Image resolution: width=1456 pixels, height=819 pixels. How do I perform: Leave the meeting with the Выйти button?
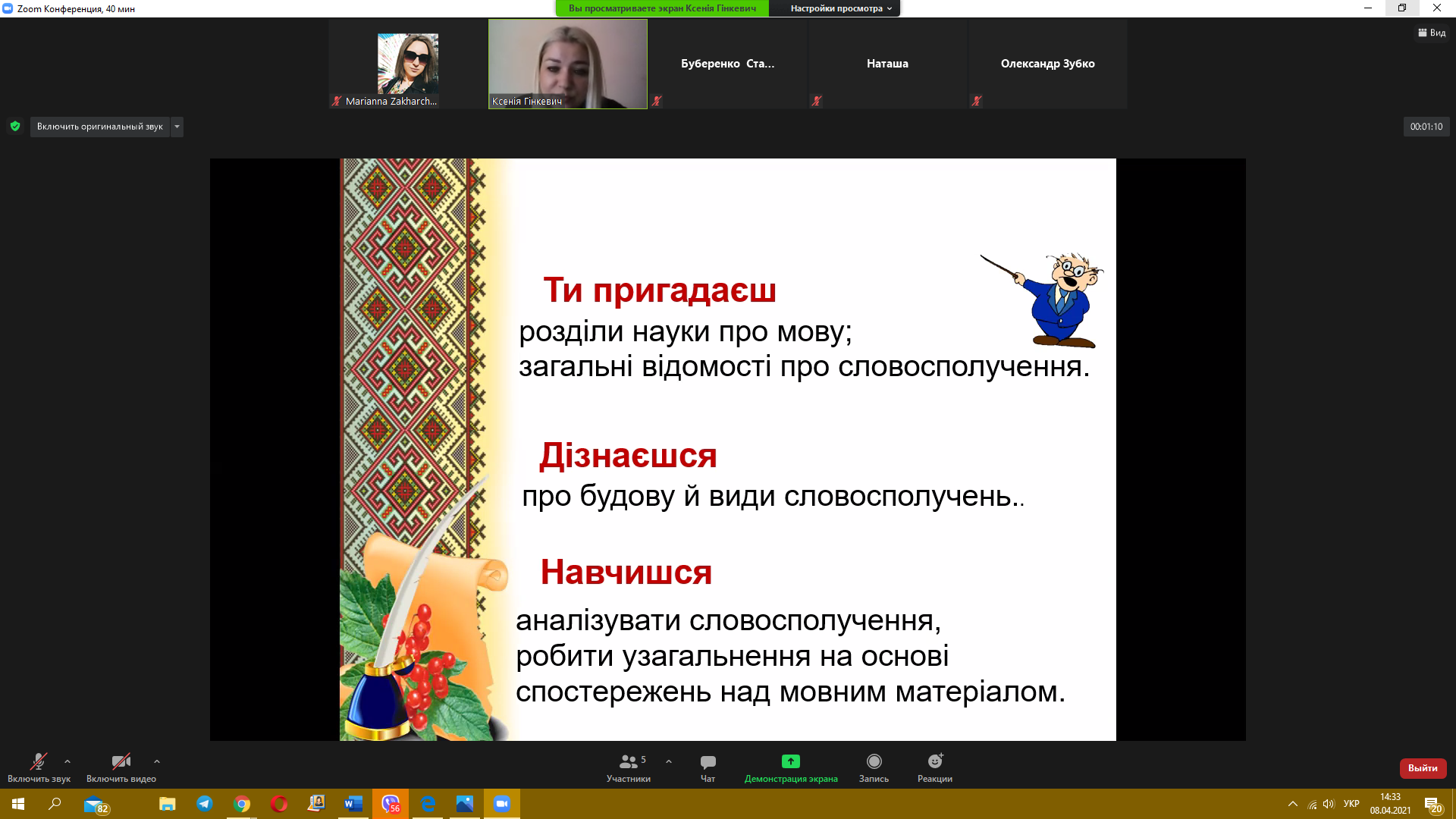(x=1423, y=768)
